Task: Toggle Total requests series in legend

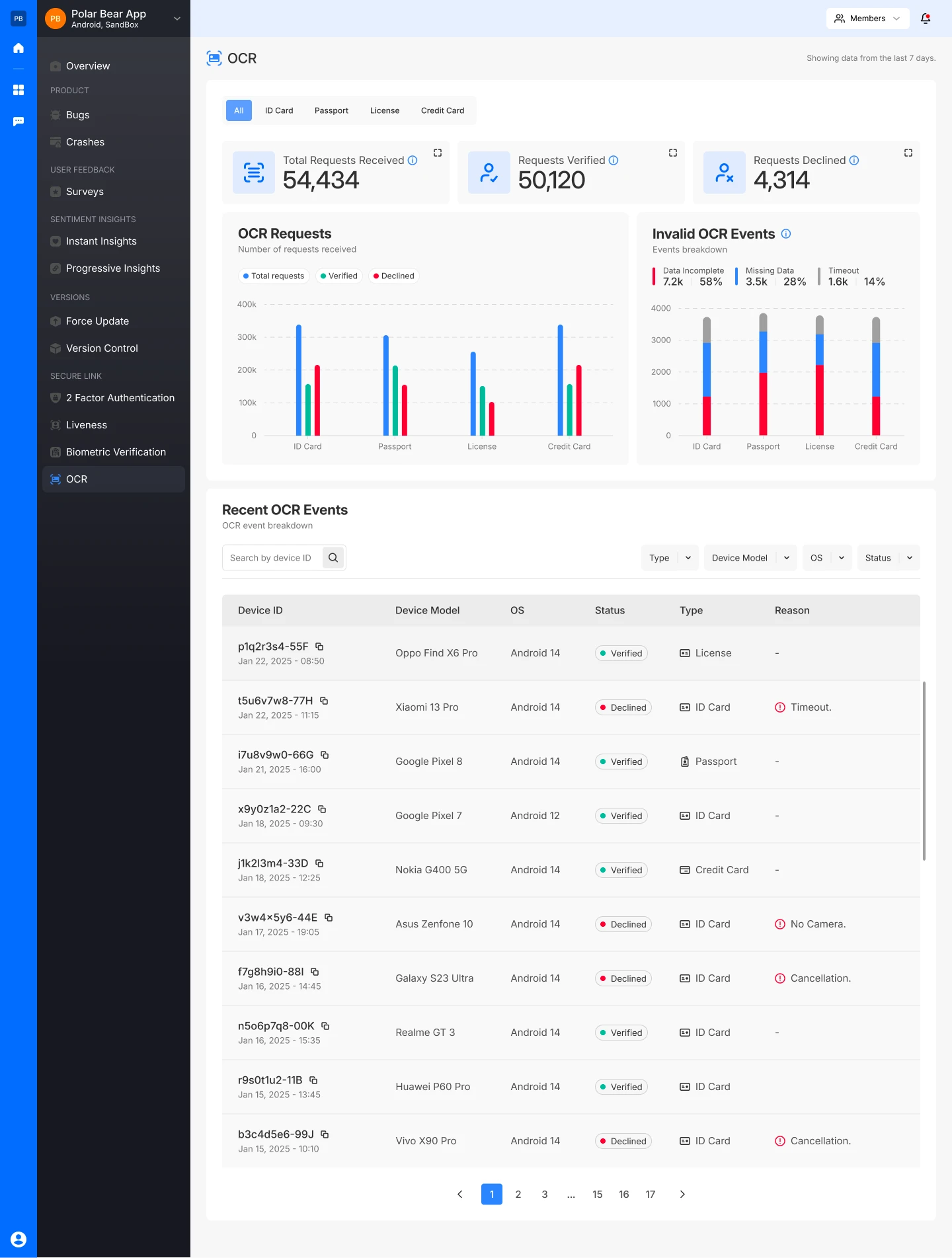Action: pos(274,276)
